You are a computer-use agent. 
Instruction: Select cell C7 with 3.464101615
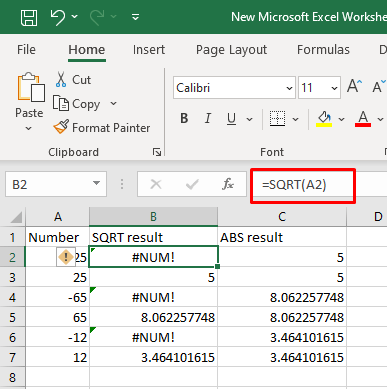pyautogui.click(x=282, y=357)
